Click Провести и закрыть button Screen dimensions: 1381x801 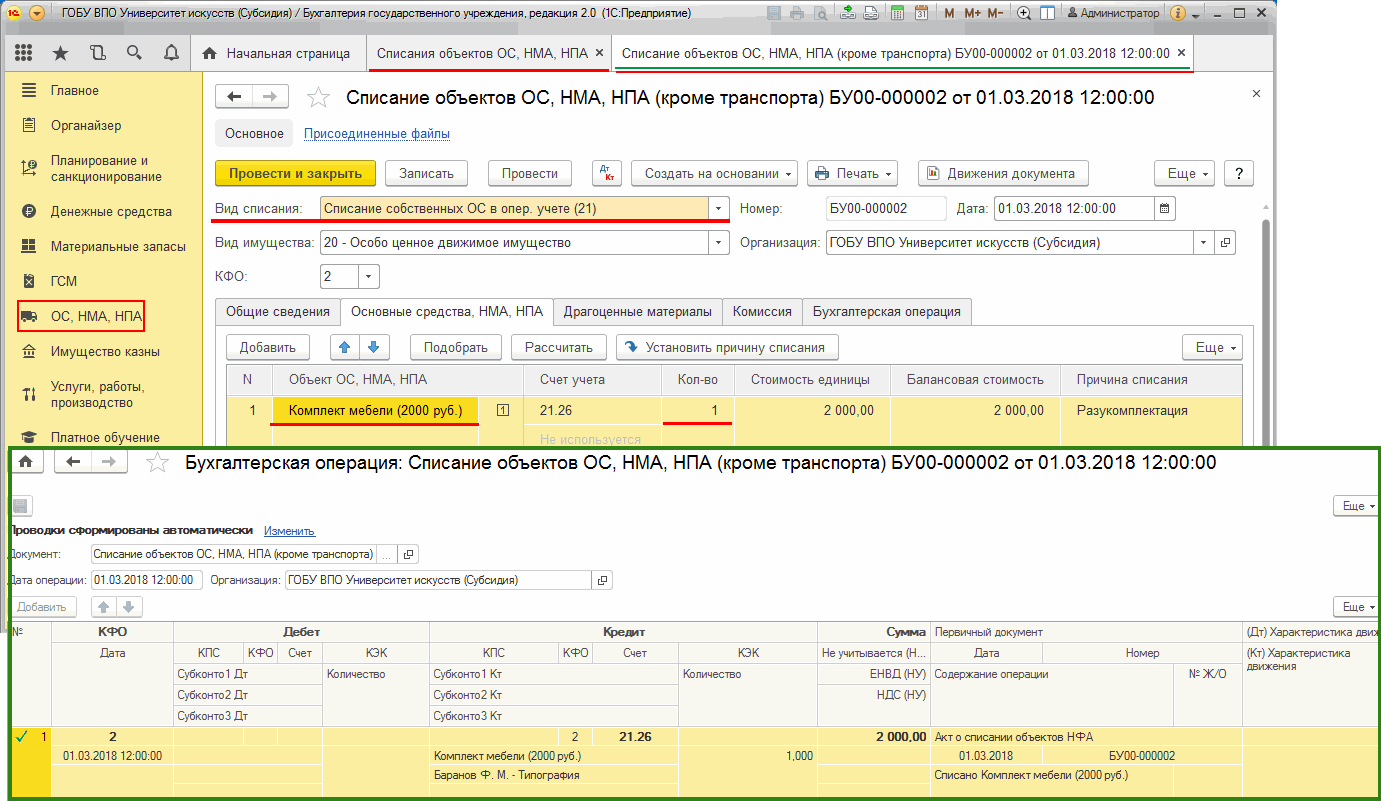point(296,173)
